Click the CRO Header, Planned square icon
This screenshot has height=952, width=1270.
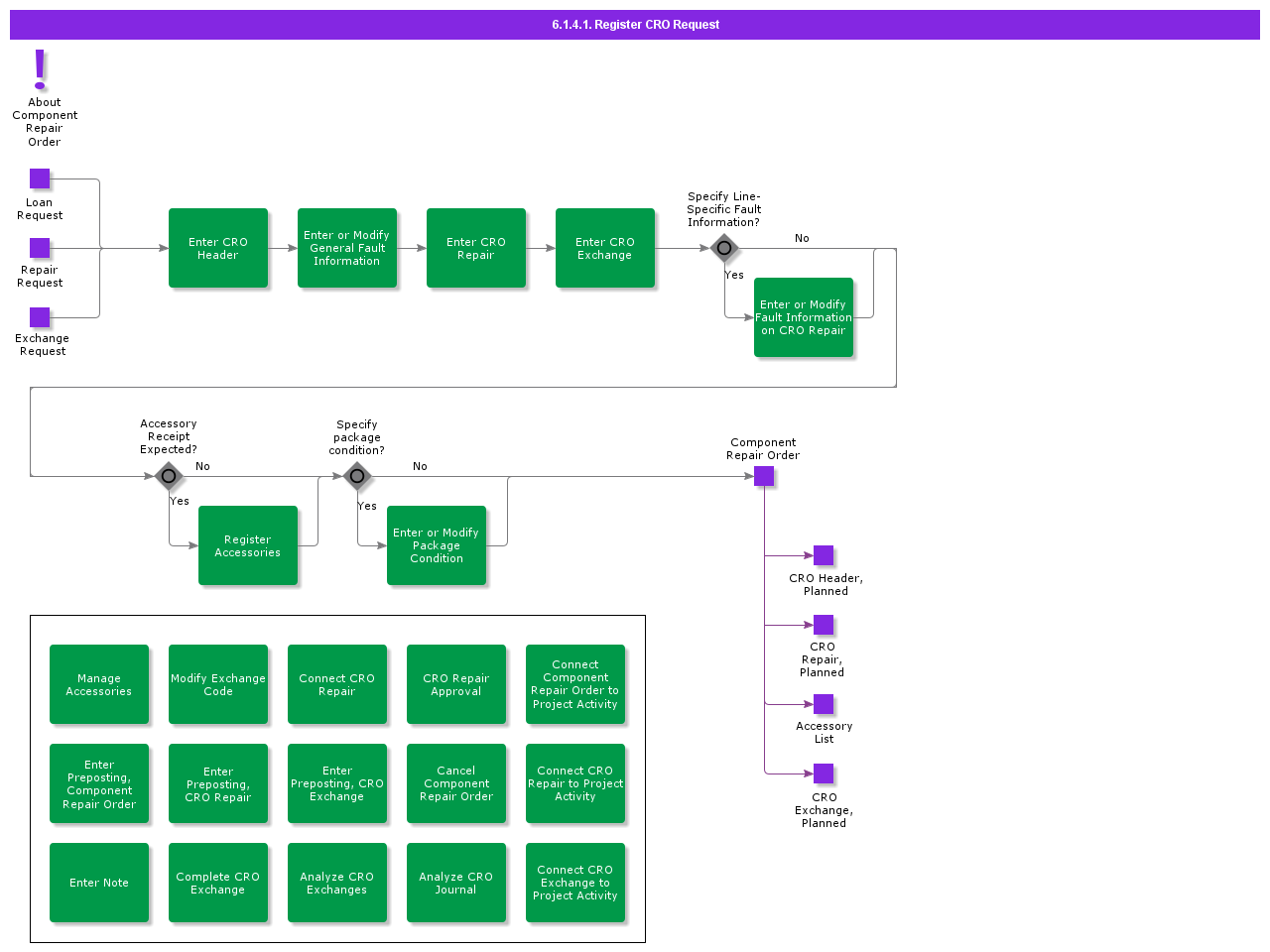tap(824, 555)
